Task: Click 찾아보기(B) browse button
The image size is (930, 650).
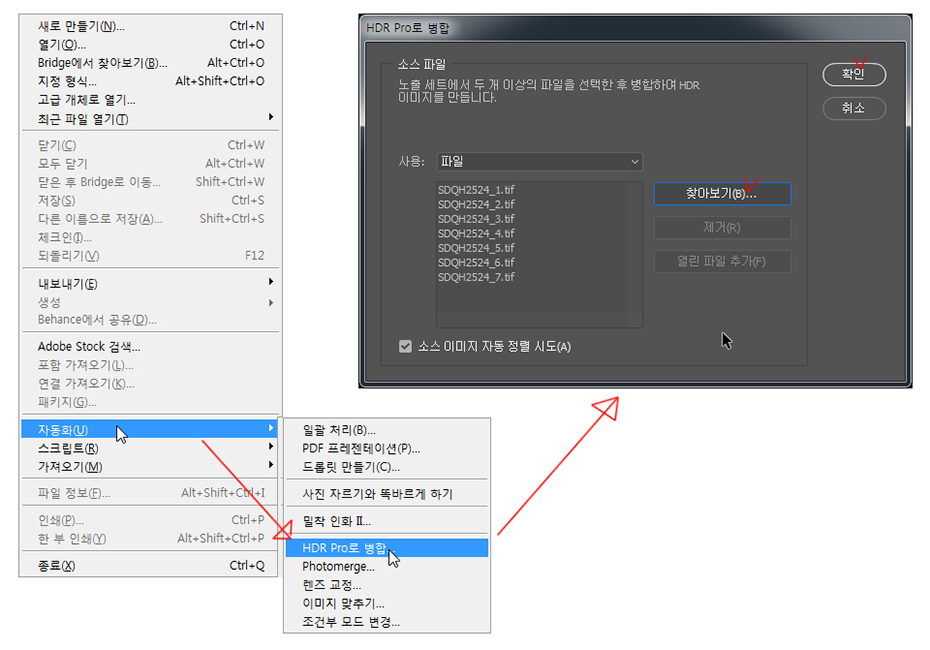Action: [x=722, y=193]
